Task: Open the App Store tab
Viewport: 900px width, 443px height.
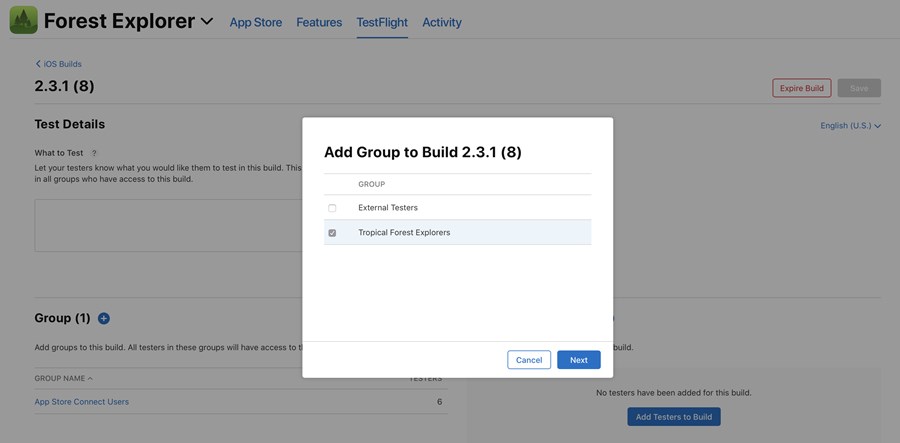Action: 256,22
